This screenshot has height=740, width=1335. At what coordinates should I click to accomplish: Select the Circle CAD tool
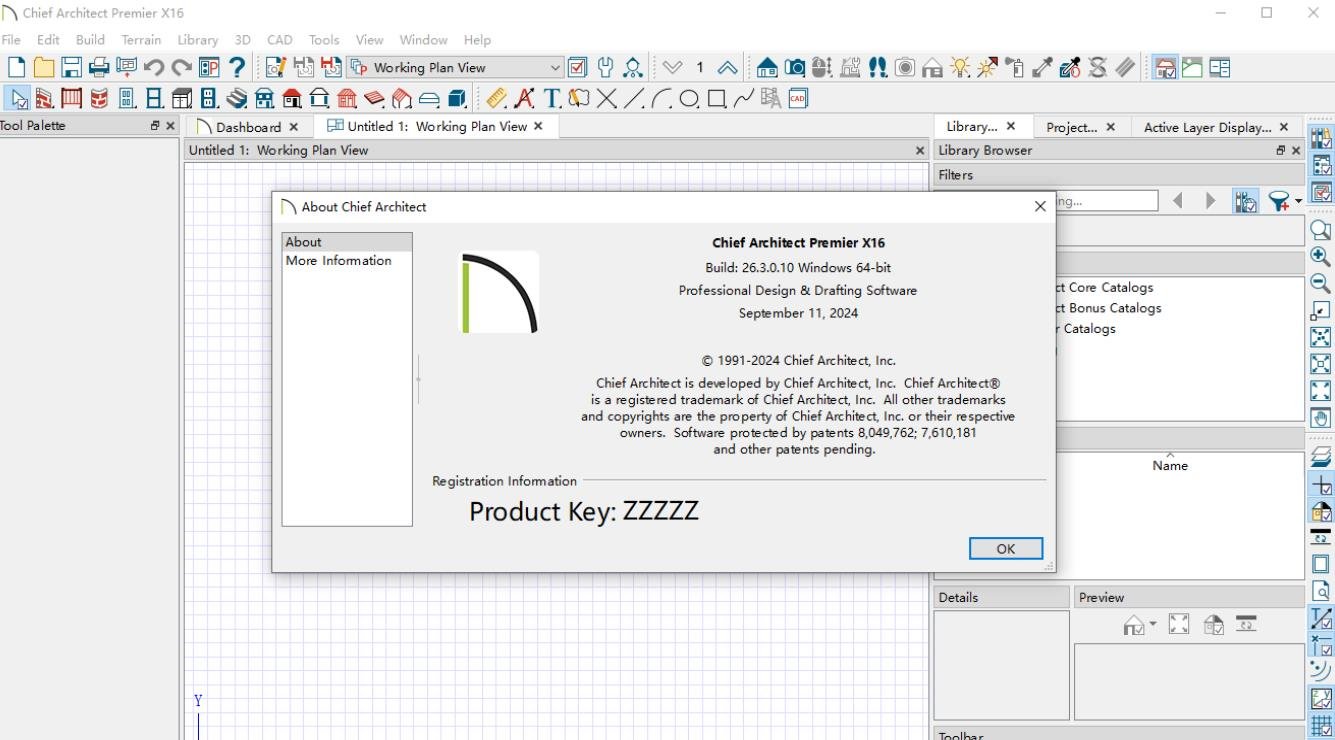(688, 98)
